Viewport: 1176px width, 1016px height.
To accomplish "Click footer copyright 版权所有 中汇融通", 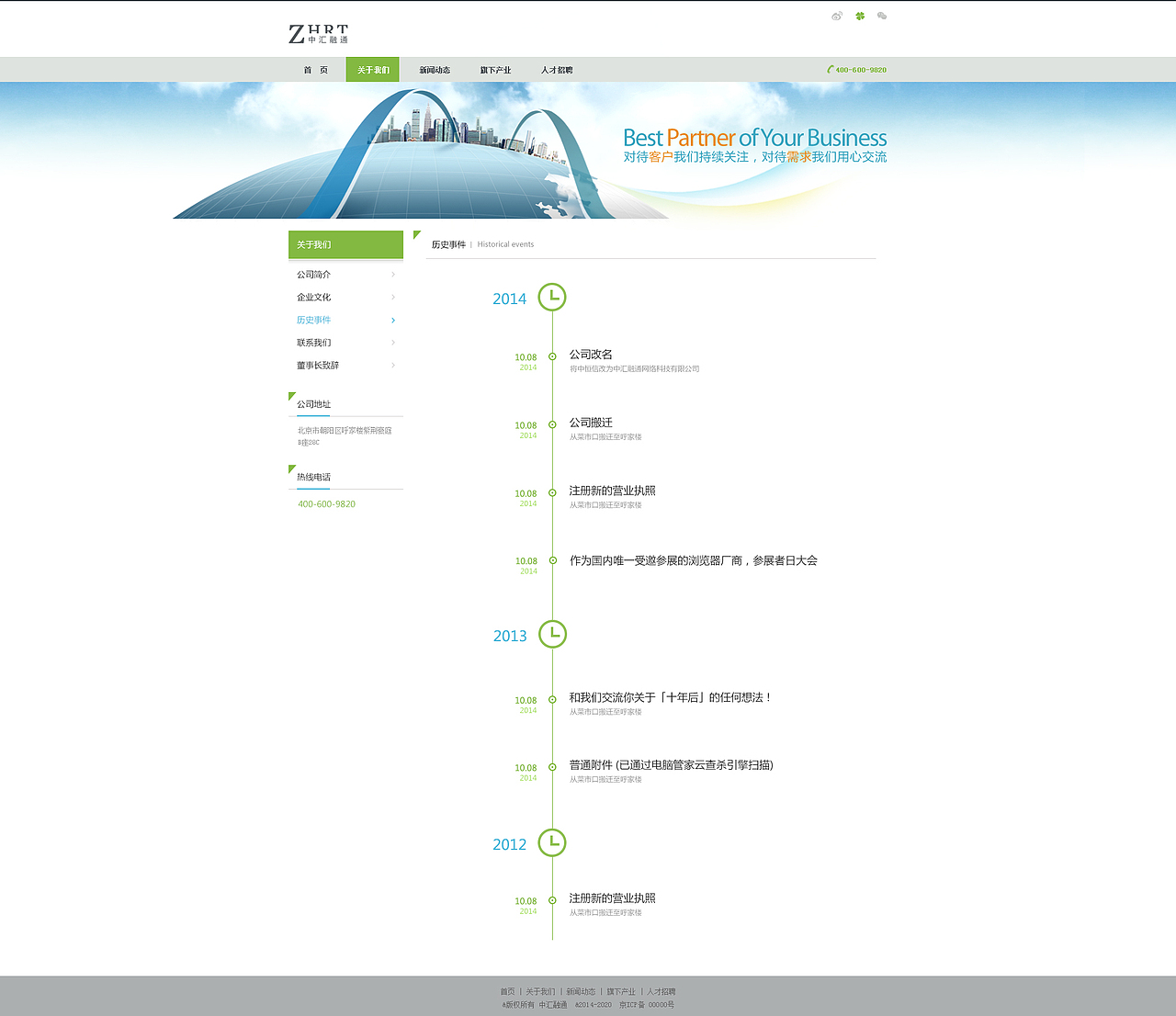I will point(535,1005).
